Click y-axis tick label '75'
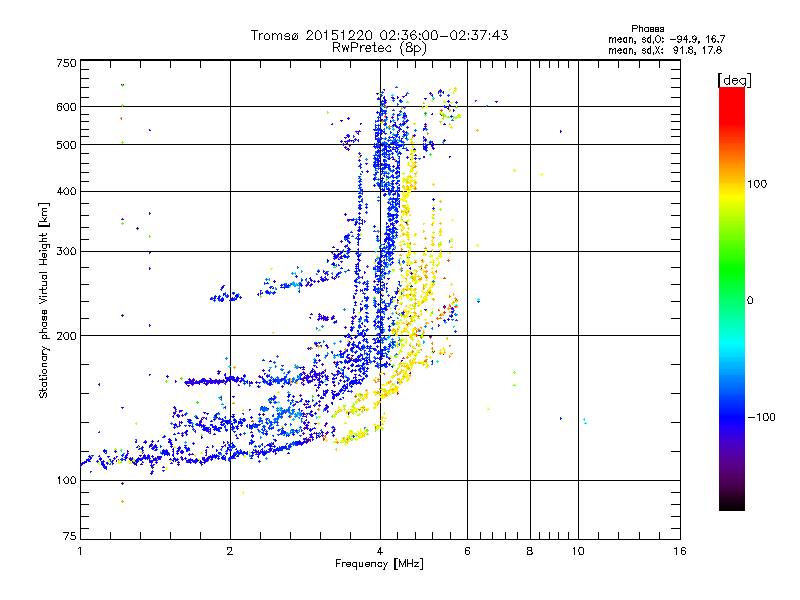This screenshot has height=600, width=800. tap(70, 536)
